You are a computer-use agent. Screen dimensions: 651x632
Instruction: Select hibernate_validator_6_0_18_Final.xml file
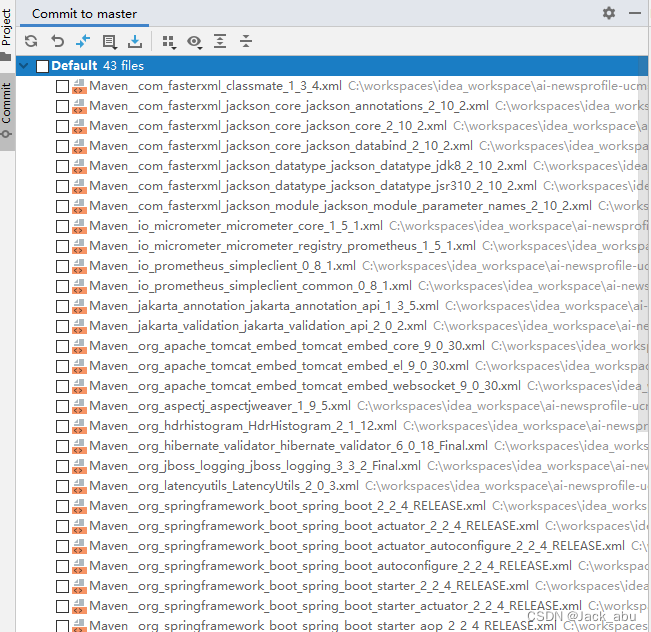tap(289, 446)
